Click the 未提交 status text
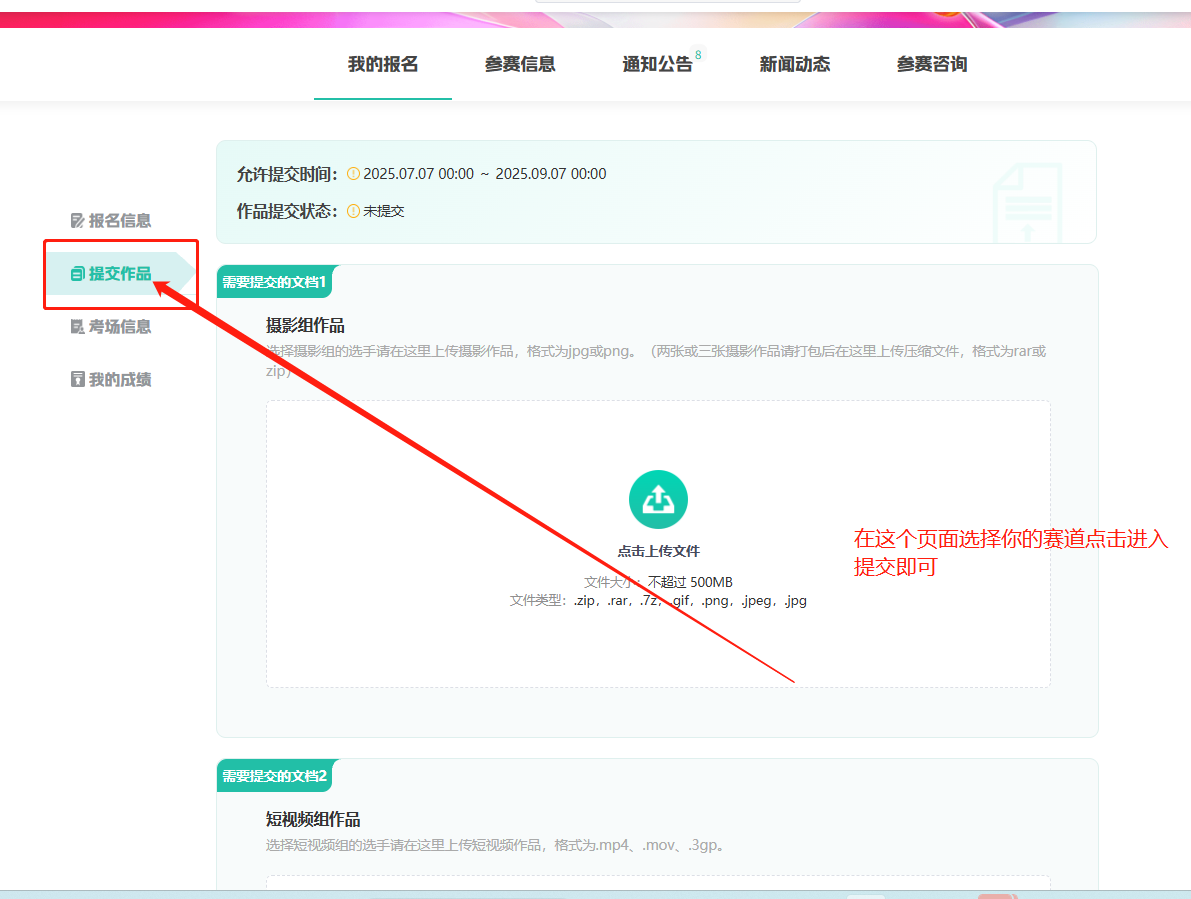The width and height of the screenshot is (1191, 899). click(x=384, y=212)
